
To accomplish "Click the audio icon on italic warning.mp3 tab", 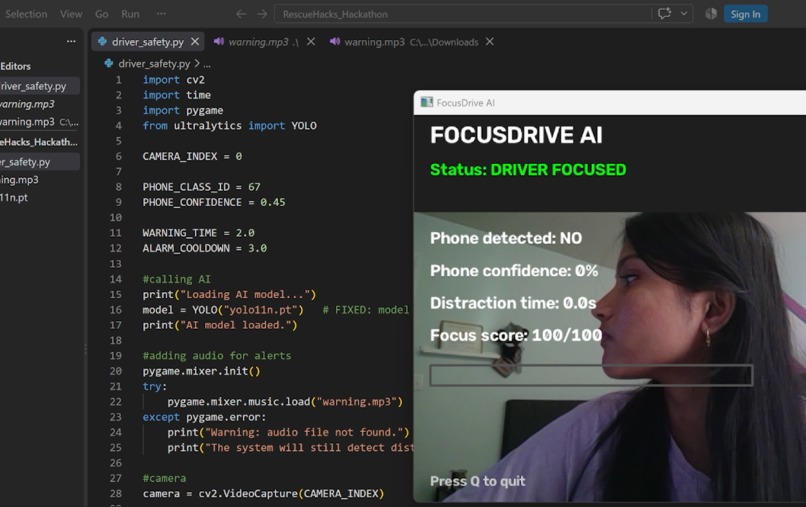I will [x=219, y=42].
